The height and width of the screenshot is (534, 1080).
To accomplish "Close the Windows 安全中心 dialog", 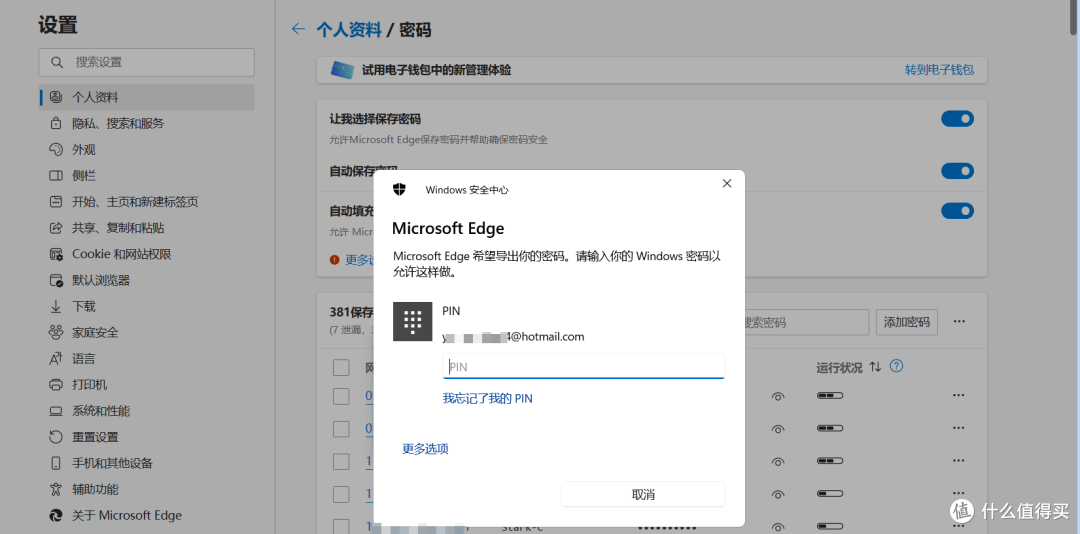I will [x=727, y=183].
